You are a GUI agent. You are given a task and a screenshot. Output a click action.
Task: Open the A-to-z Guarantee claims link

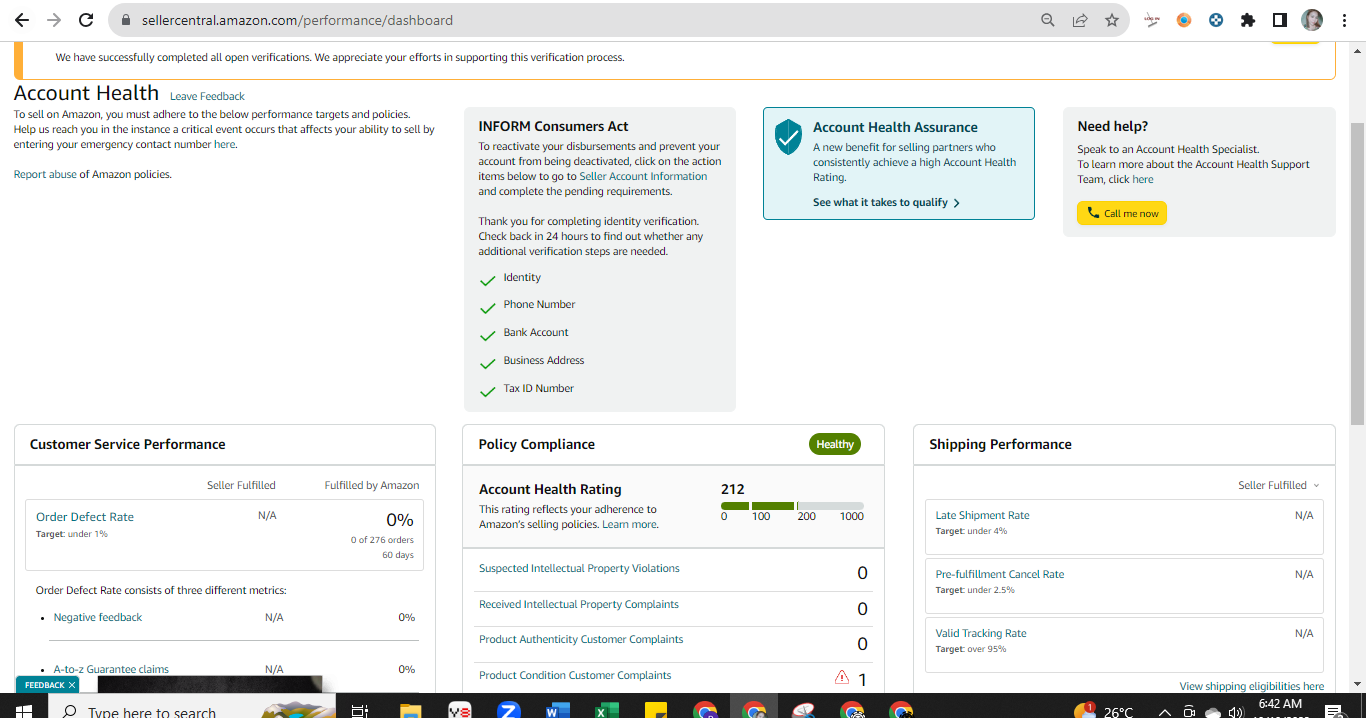[x=111, y=669]
